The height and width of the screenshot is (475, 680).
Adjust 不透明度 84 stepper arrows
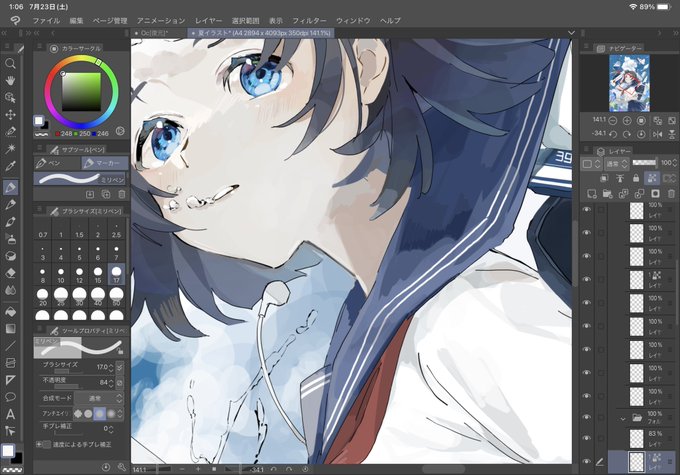[111, 383]
